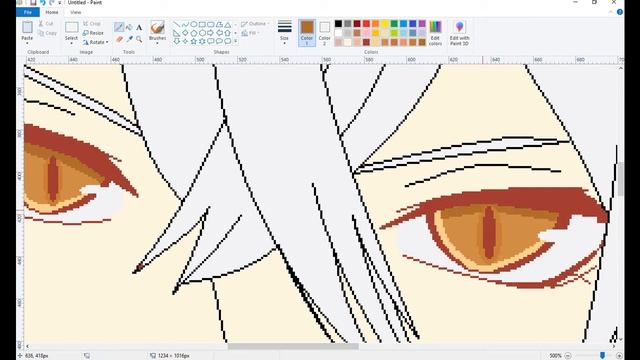Switch to the Home tab
The image size is (640, 360).
(x=51, y=12)
